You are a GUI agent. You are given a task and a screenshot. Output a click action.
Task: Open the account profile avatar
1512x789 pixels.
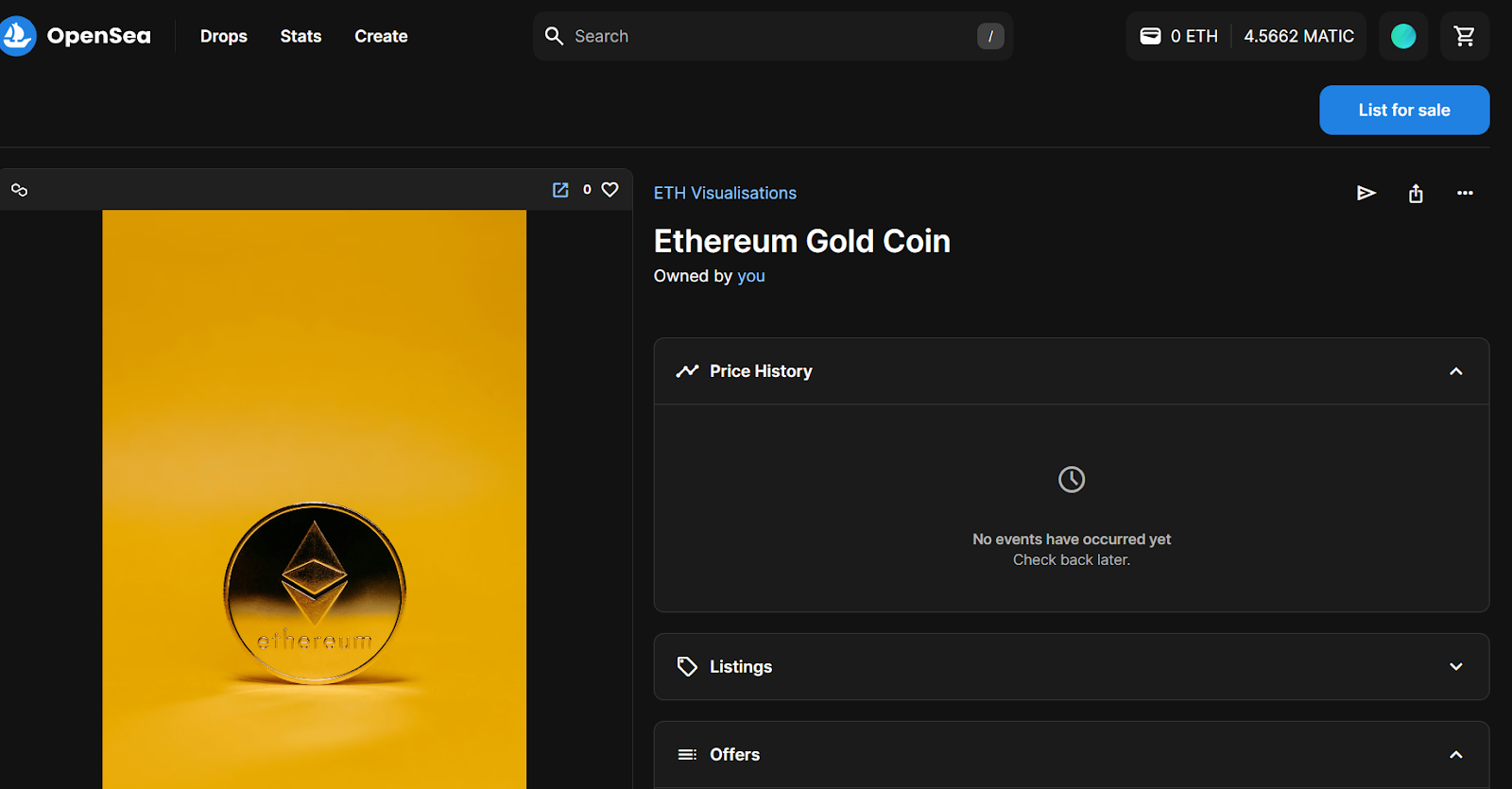point(1403,36)
